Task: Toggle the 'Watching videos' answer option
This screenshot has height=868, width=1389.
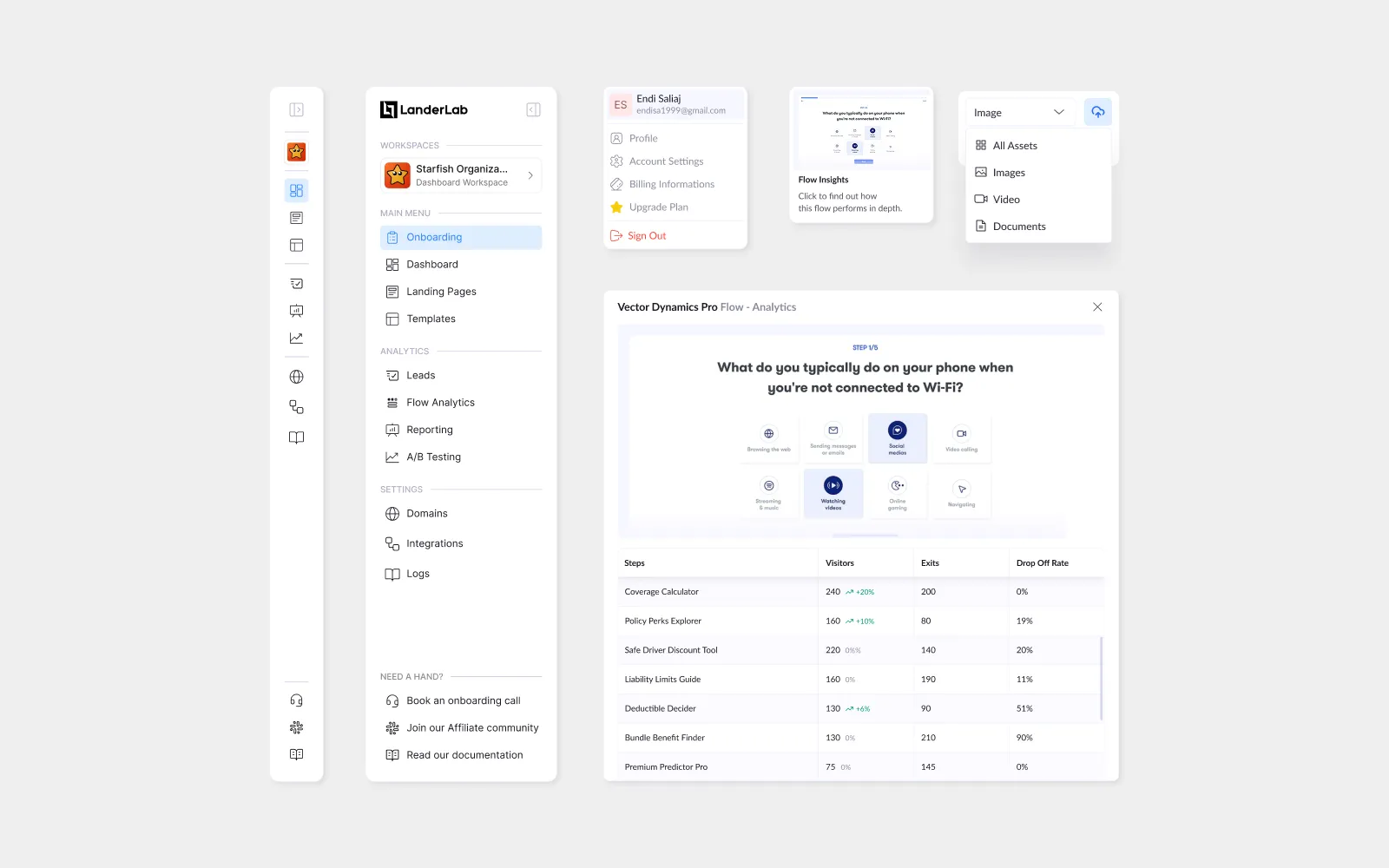Action: coord(833,493)
